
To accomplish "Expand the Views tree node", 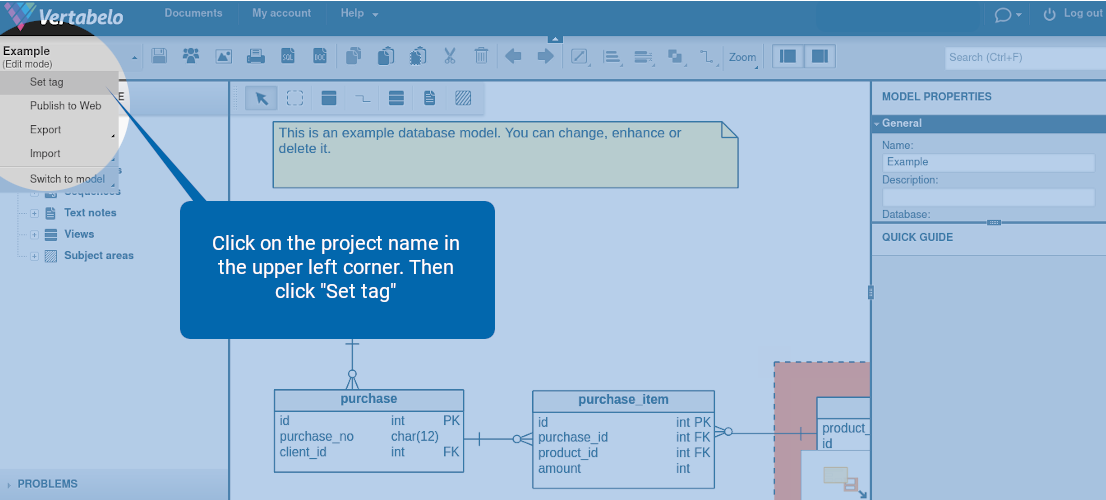I will point(34,235).
